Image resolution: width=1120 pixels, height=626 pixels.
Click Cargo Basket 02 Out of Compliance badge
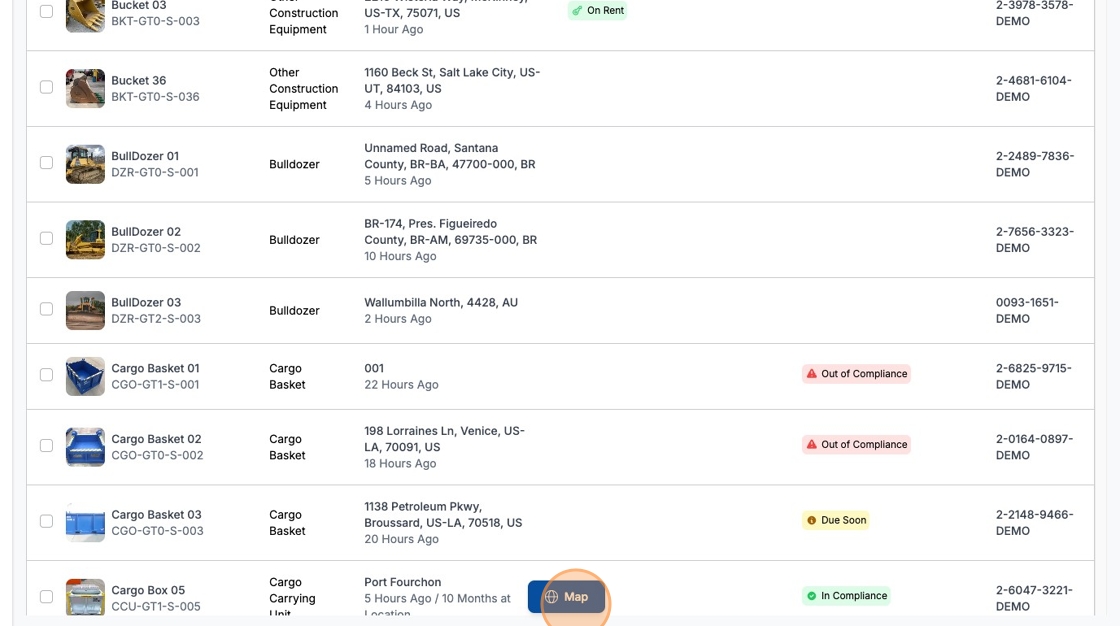[x=856, y=445]
